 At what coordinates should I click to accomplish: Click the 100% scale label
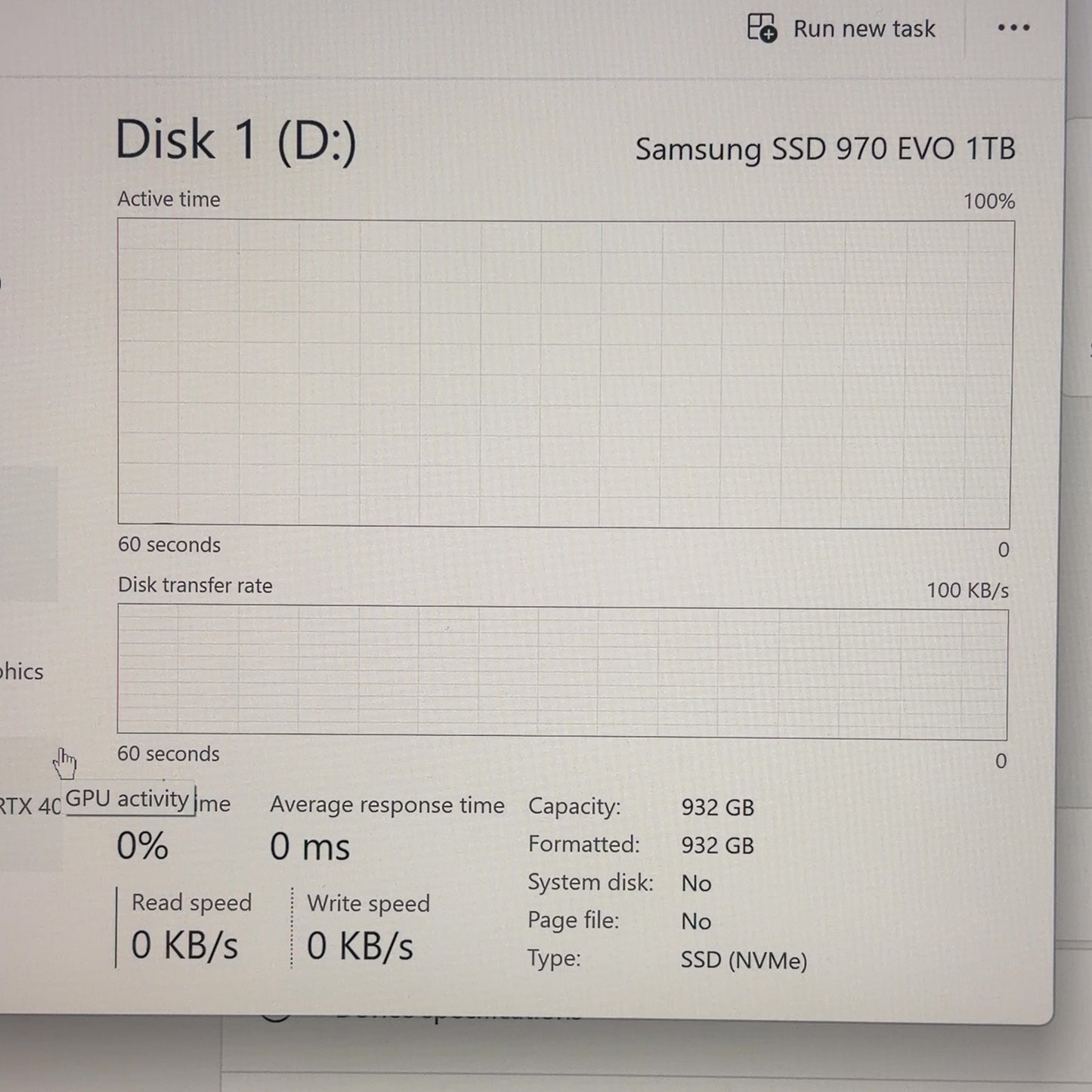click(x=988, y=202)
